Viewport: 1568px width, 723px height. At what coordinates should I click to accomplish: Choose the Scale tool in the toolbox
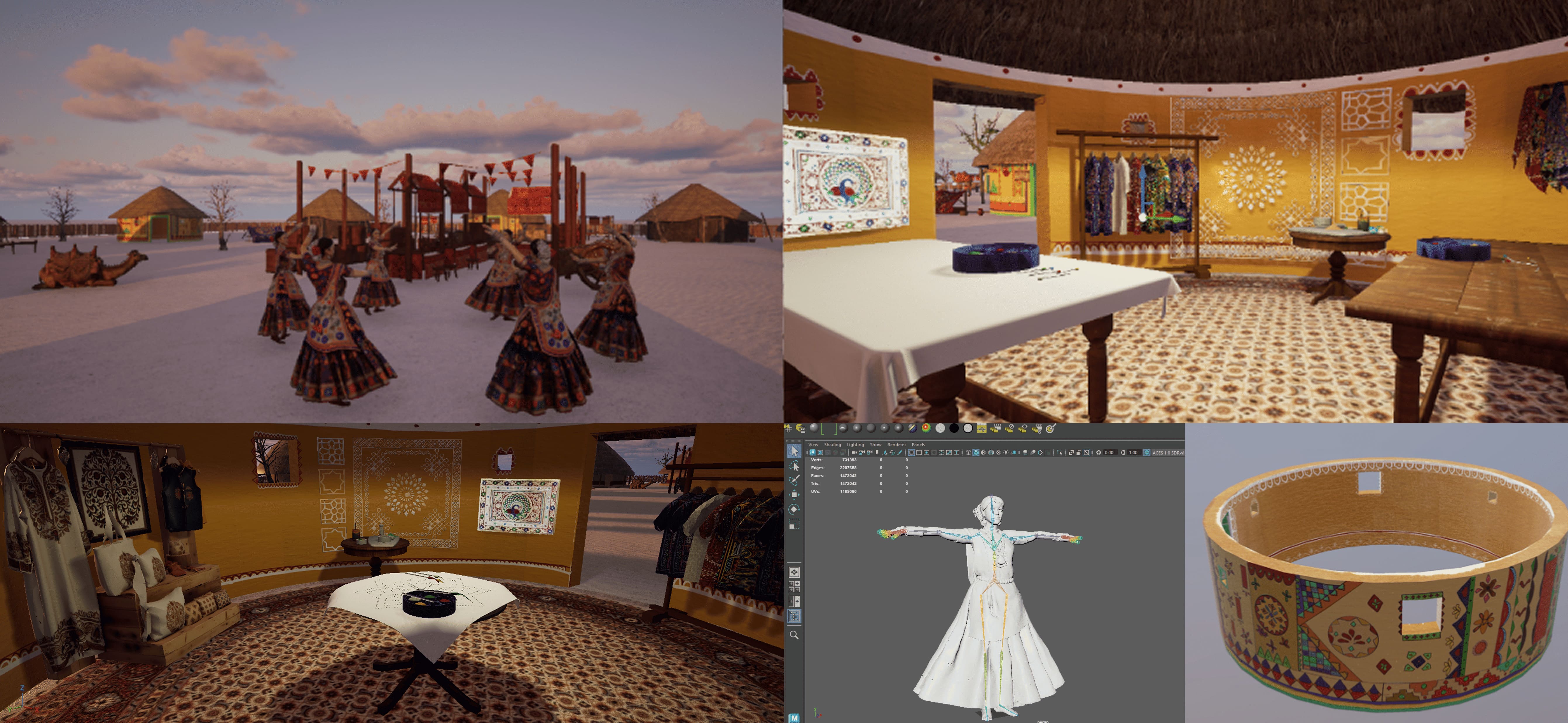pyautogui.click(x=794, y=524)
